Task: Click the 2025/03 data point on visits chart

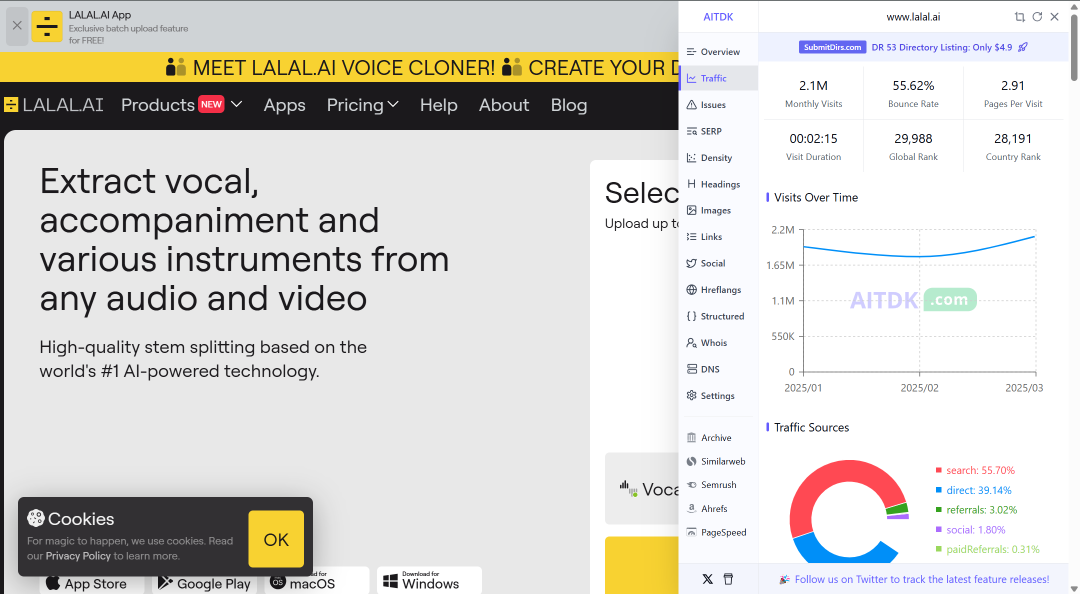Action: (x=1035, y=236)
